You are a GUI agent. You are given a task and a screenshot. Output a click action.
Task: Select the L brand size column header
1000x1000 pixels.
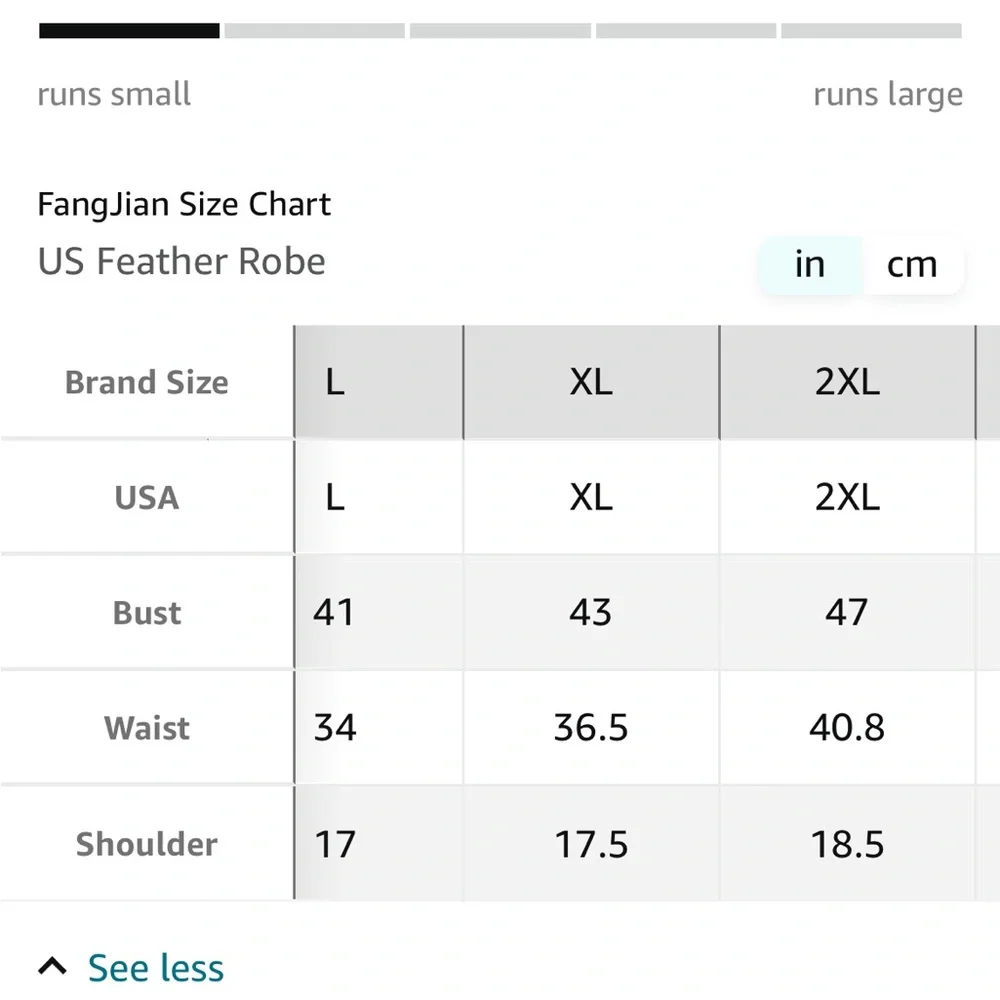click(x=379, y=382)
